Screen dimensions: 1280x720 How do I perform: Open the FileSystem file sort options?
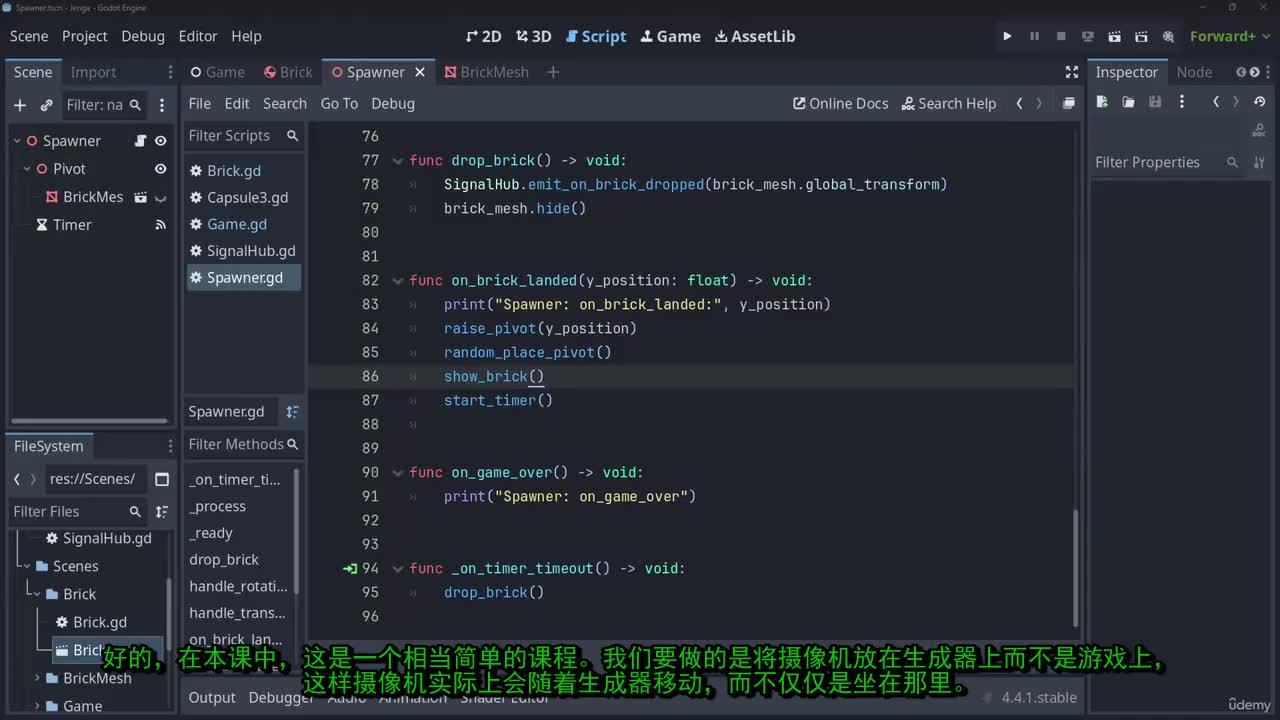pyautogui.click(x=161, y=512)
